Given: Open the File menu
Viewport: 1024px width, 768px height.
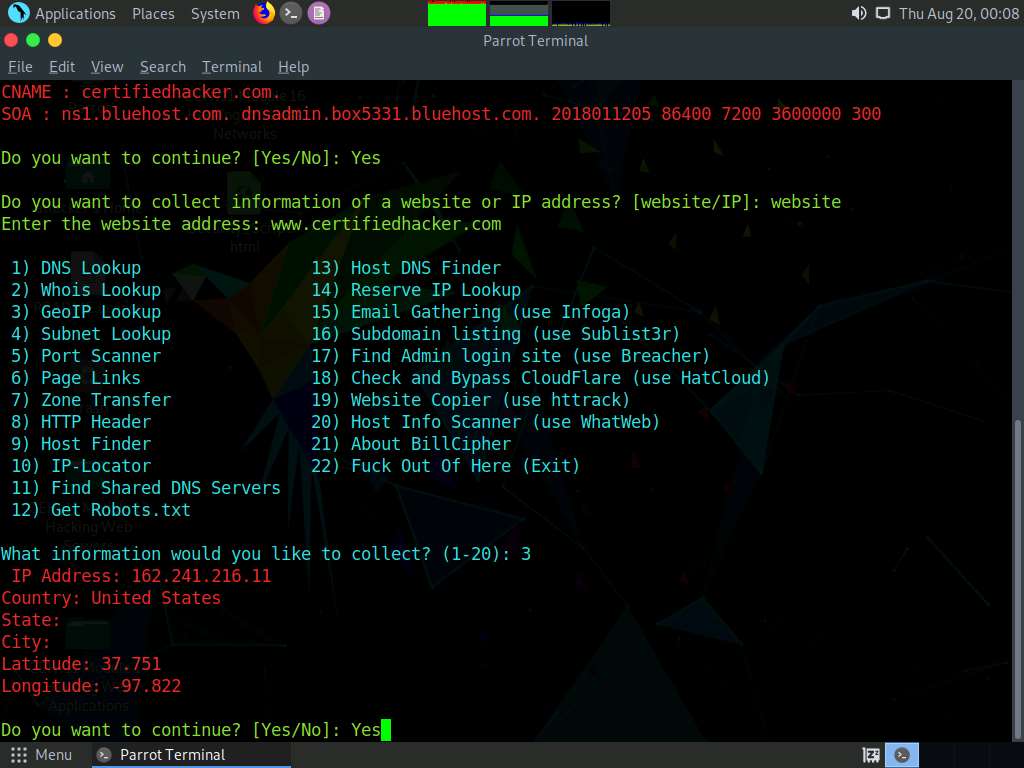Looking at the screenshot, I should [20, 67].
